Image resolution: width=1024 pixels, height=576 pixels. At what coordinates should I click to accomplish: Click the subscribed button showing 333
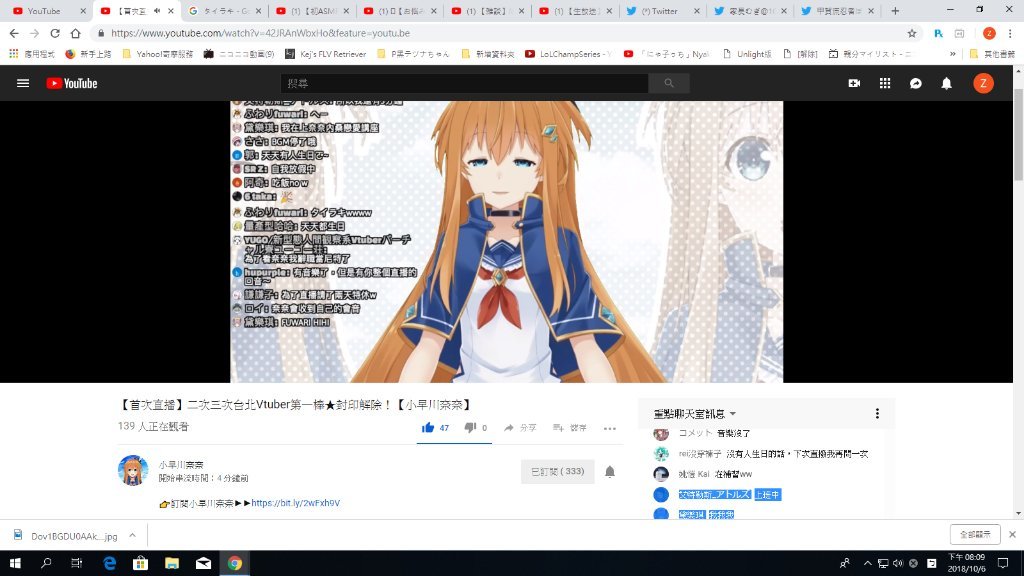pyautogui.click(x=557, y=472)
